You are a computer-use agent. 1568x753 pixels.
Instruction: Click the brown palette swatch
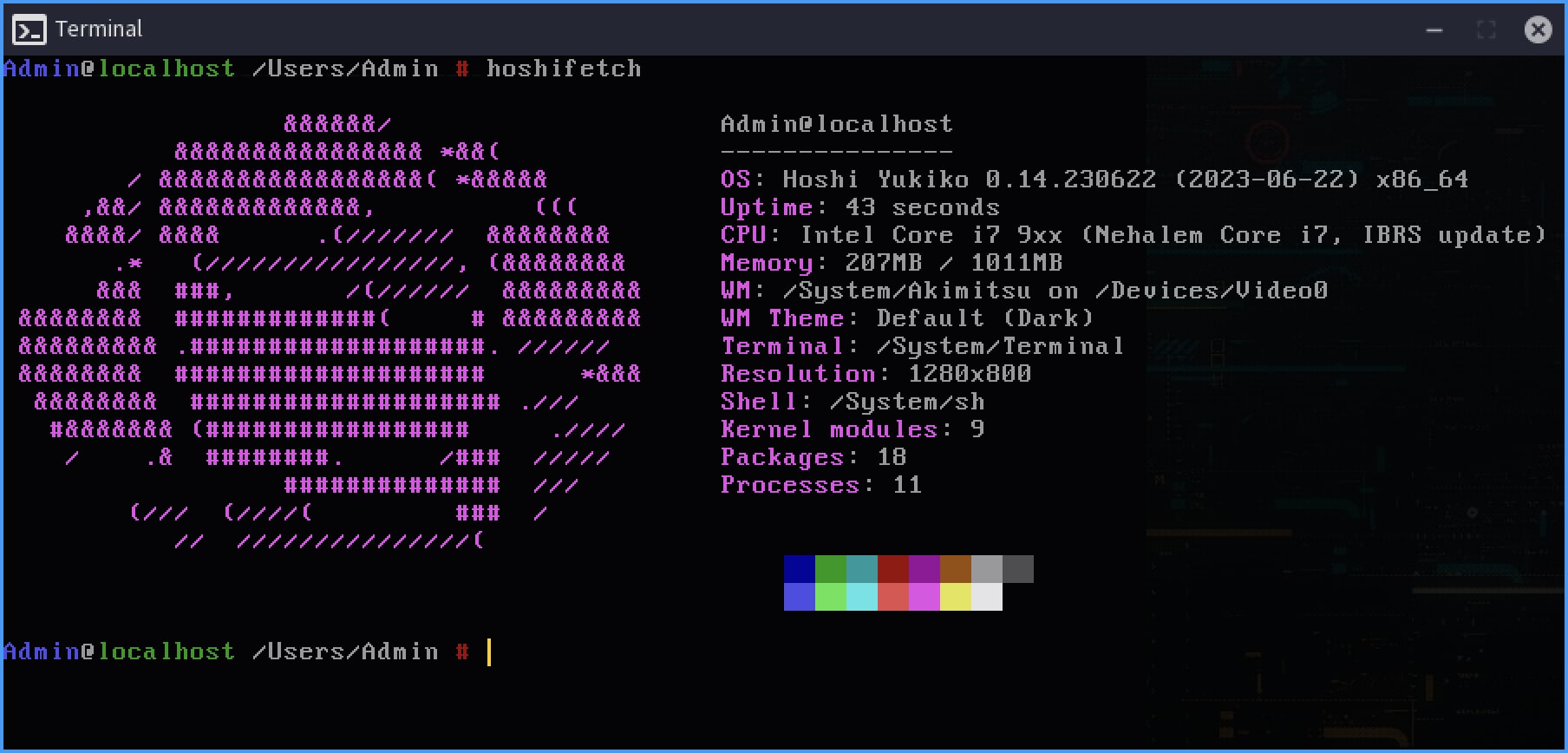pyautogui.click(x=956, y=569)
